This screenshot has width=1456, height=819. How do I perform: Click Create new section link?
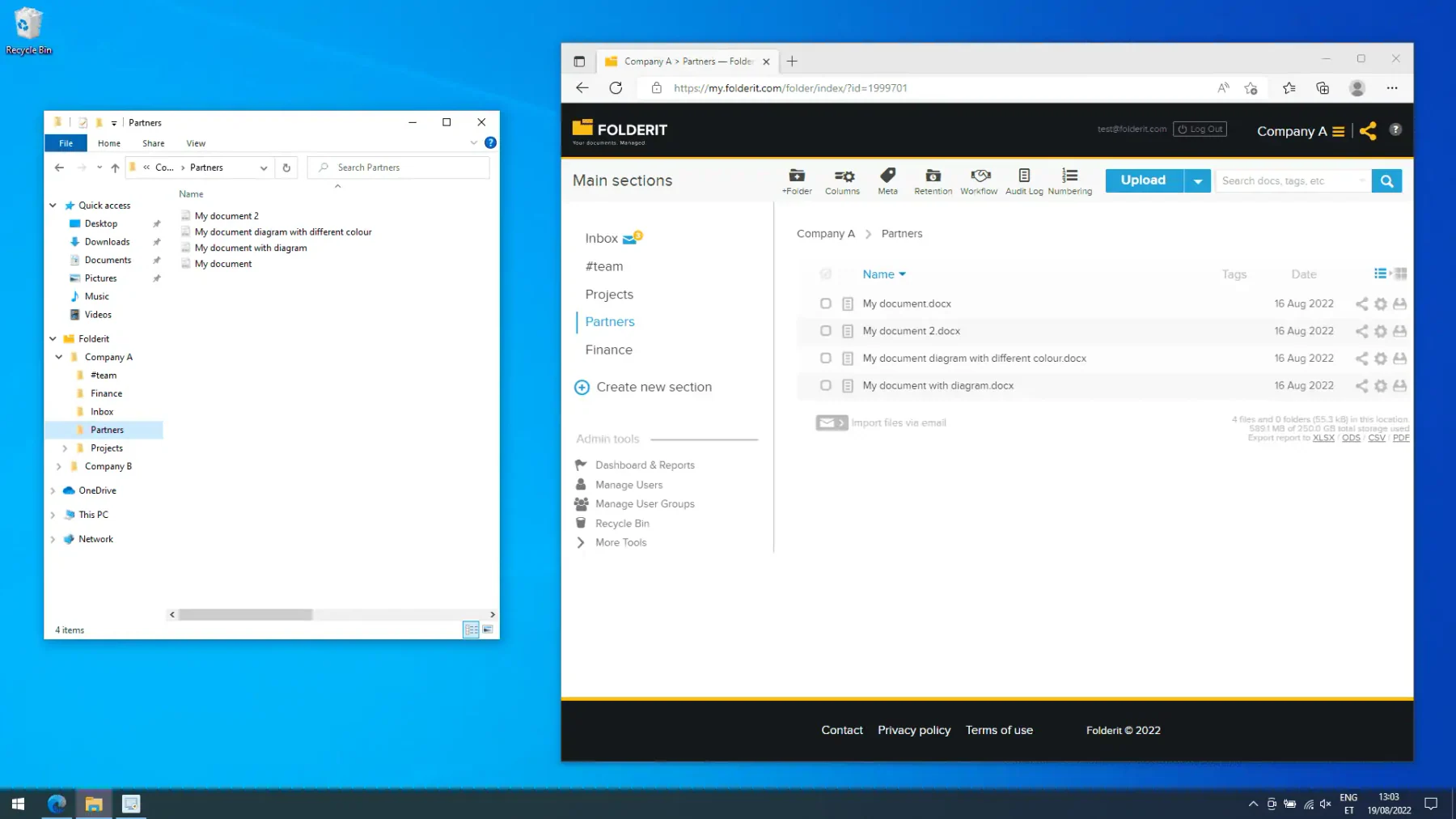654,388
